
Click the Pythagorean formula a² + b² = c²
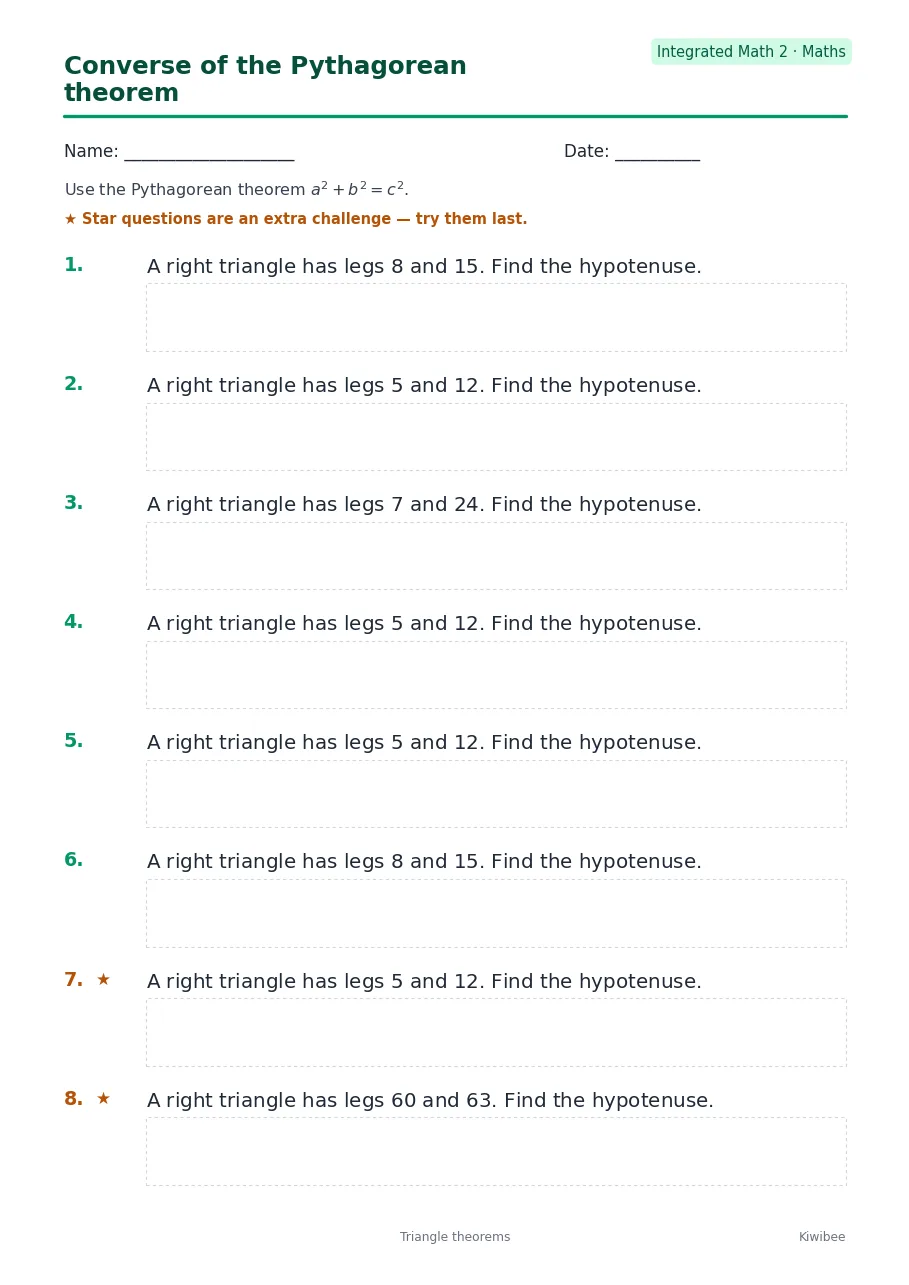coord(358,189)
